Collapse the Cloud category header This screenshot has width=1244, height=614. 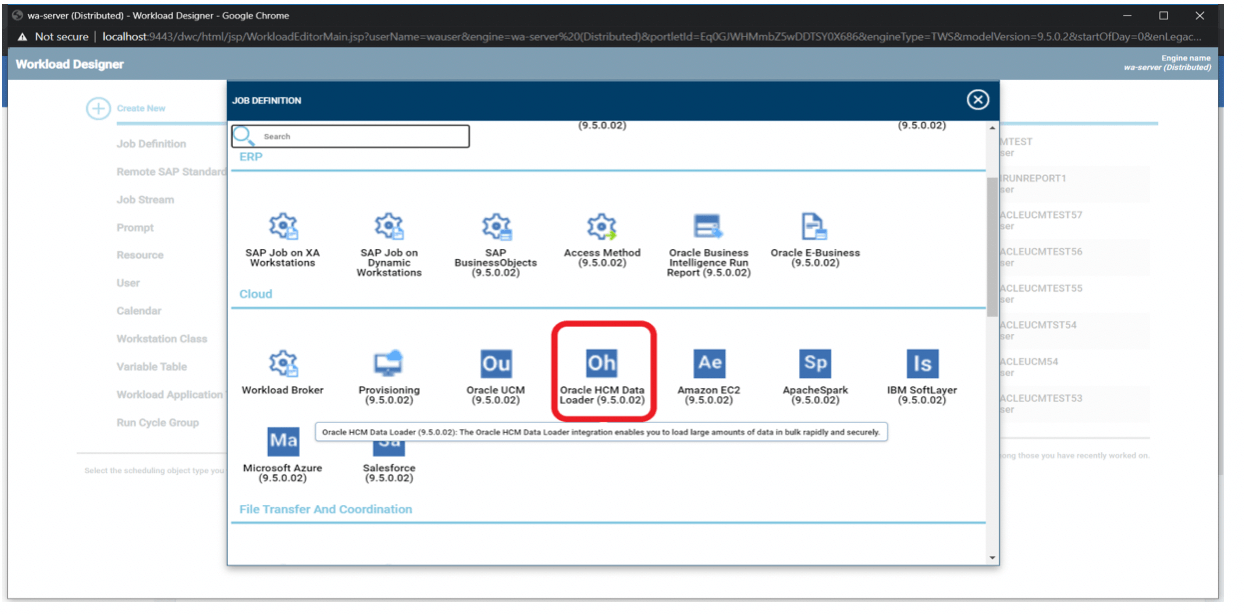pyautogui.click(x=254, y=294)
